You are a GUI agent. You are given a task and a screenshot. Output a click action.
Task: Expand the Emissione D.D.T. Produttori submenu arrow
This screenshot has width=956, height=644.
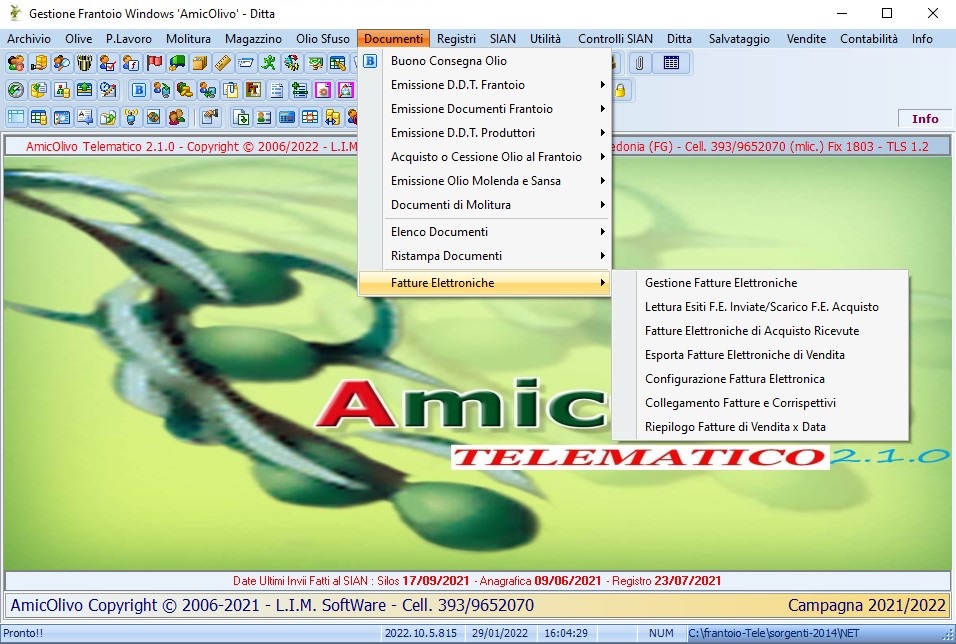602,133
